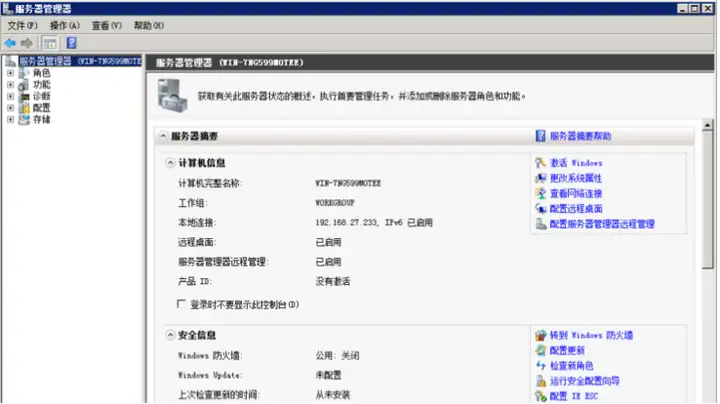Open the 更改系统属性 link
720x404 pixels.
[x=576, y=178]
